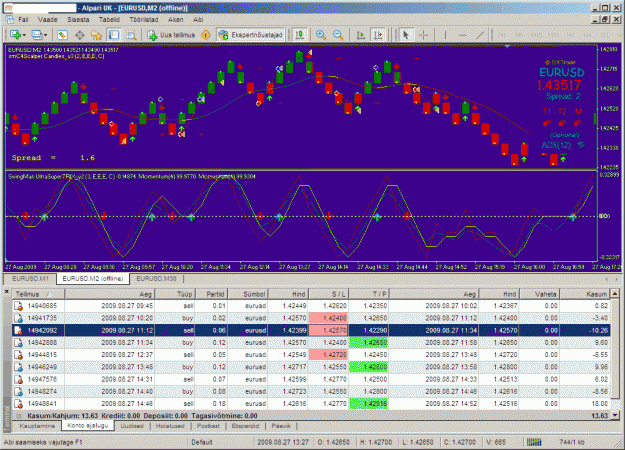
Task: Open the Vaade menu
Action: tap(48, 19)
